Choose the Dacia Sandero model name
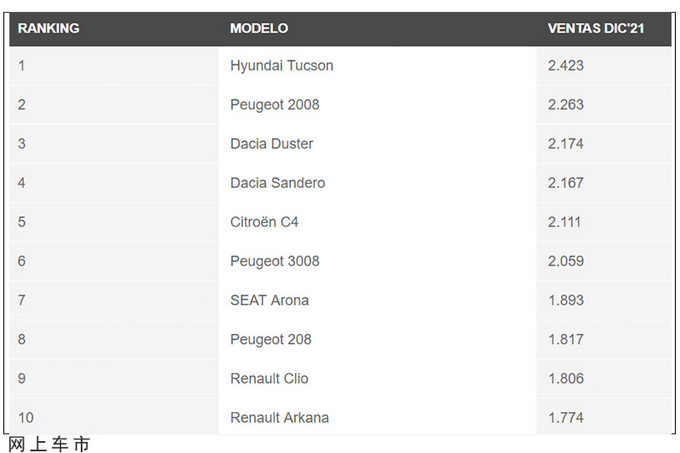This screenshot has width=680, height=453. pyautogui.click(x=278, y=183)
